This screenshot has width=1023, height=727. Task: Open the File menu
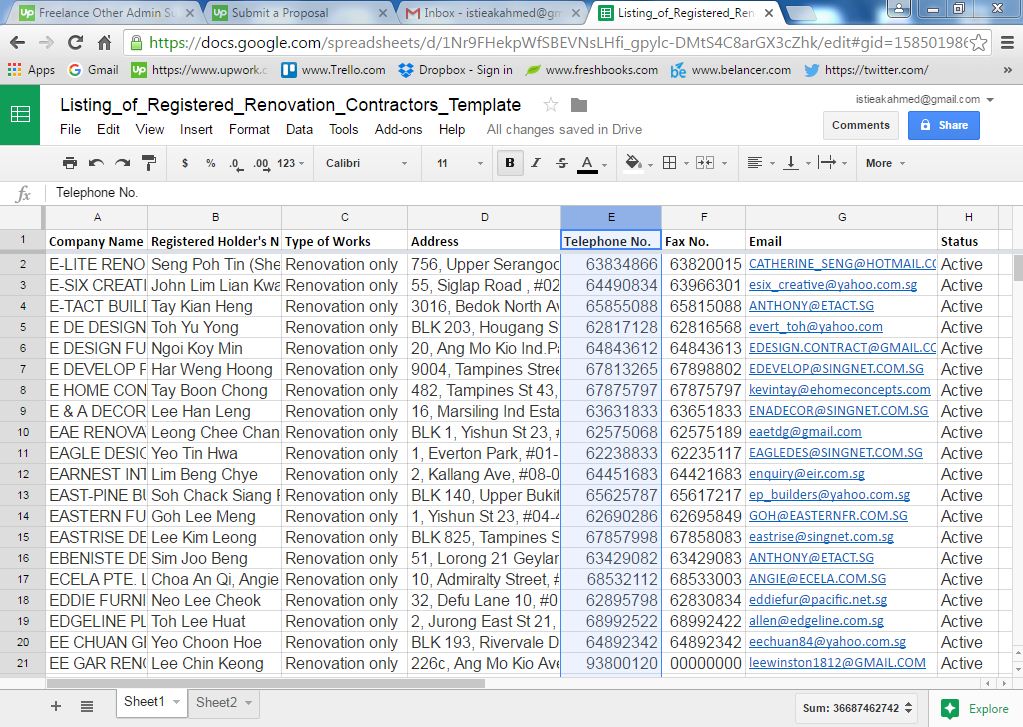tap(70, 129)
